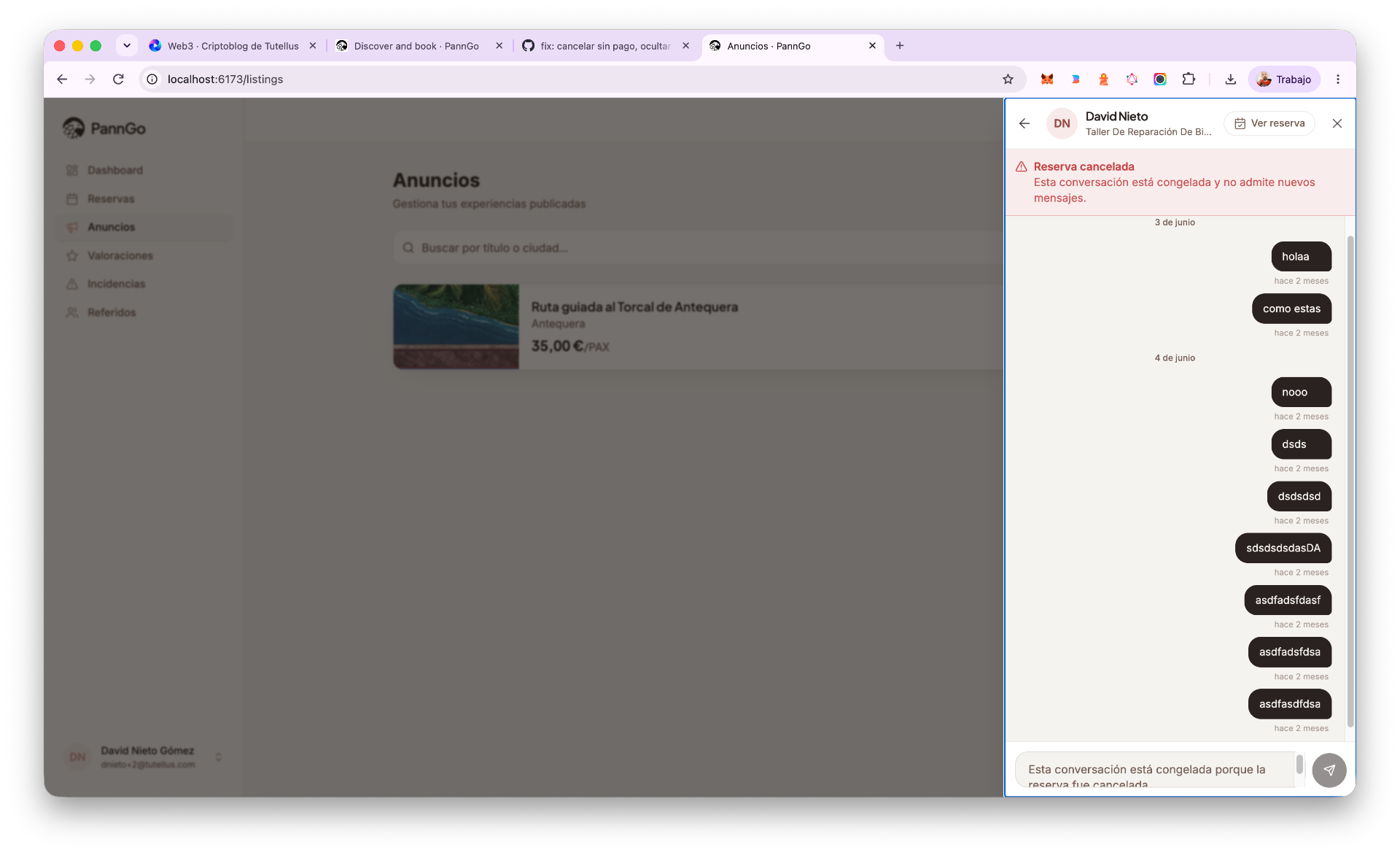This screenshot has height=855, width=1400.
Task: Open Reservas in the sidebar
Action: [x=144, y=198]
